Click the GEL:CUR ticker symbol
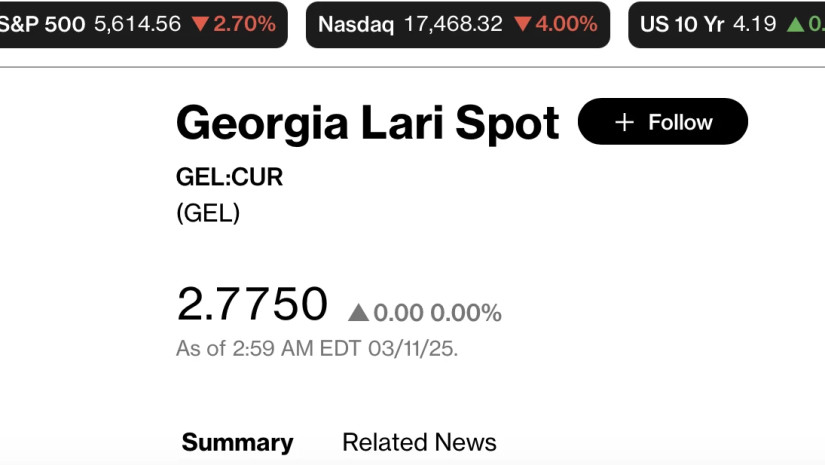The image size is (825, 465). click(229, 178)
